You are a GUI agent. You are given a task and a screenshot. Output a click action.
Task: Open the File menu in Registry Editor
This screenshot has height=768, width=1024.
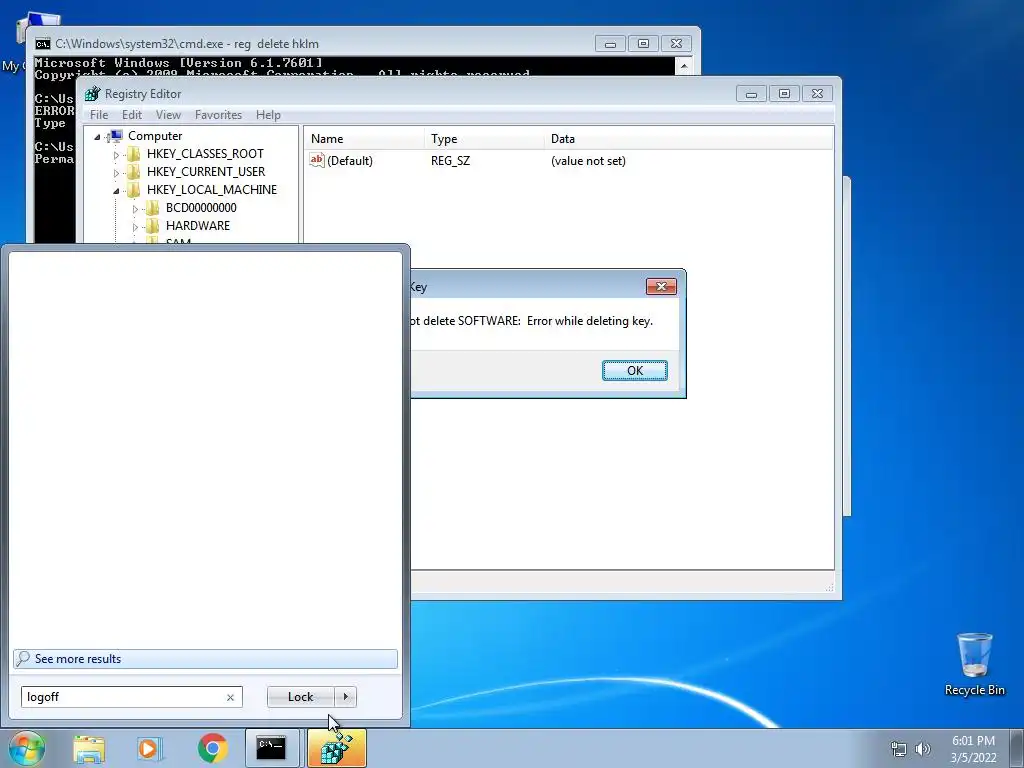click(99, 115)
